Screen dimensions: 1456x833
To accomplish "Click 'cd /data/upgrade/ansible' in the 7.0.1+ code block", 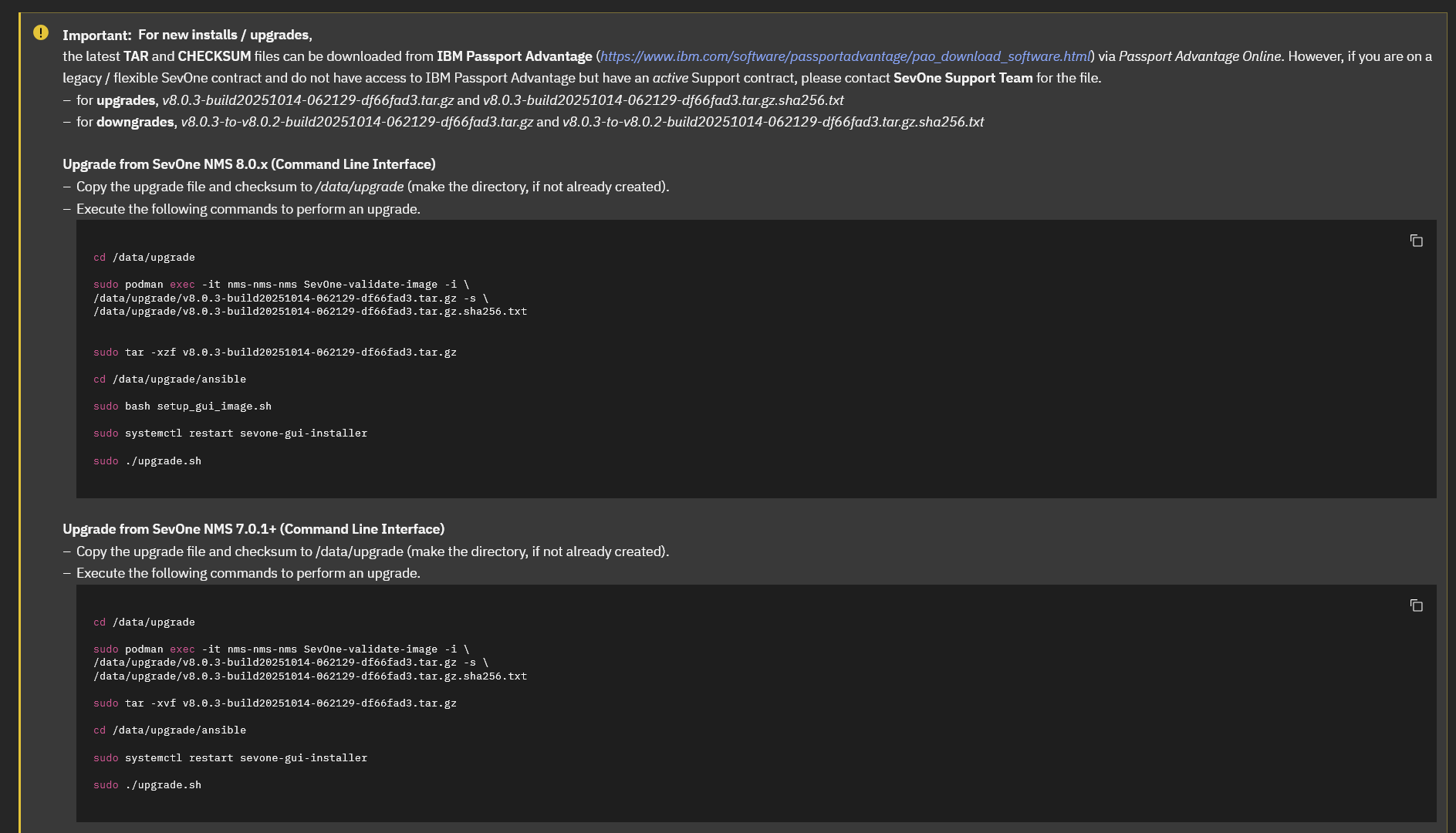I will click(170, 730).
